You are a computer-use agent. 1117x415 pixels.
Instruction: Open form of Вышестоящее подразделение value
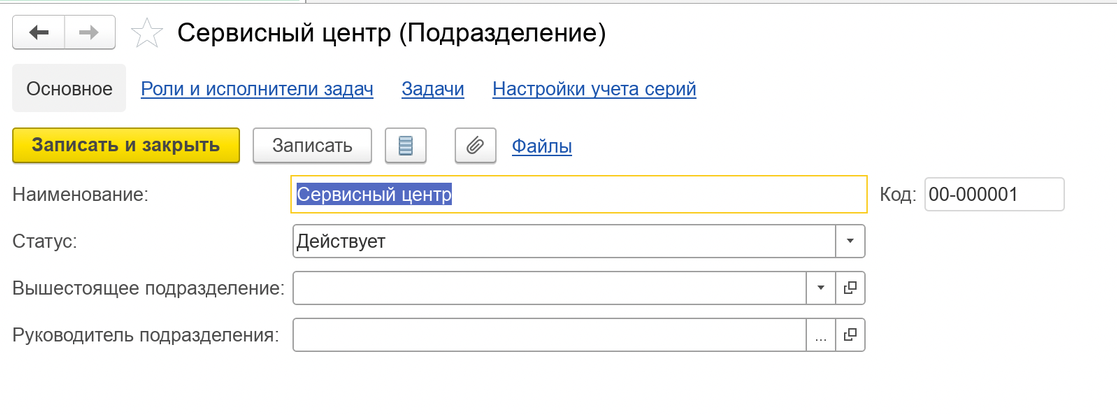point(850,288)
